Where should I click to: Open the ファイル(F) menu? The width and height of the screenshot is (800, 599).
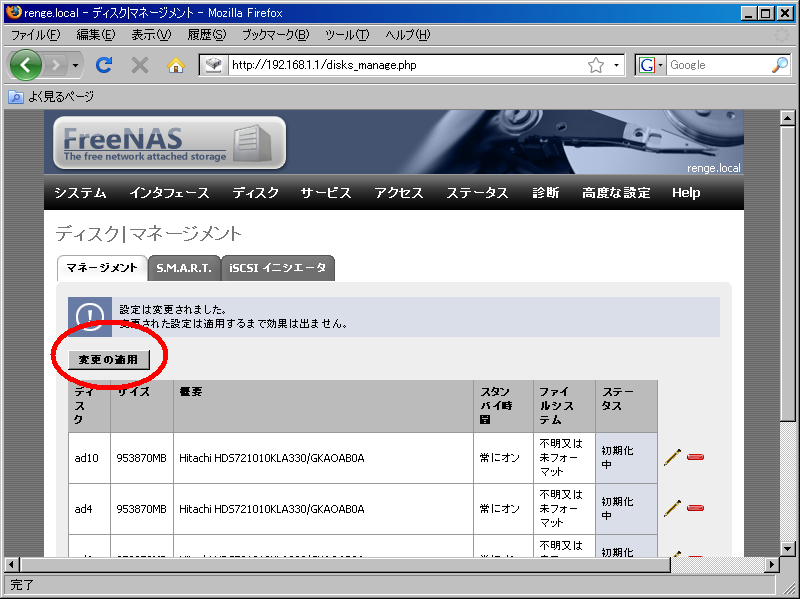tap(35, 35)
